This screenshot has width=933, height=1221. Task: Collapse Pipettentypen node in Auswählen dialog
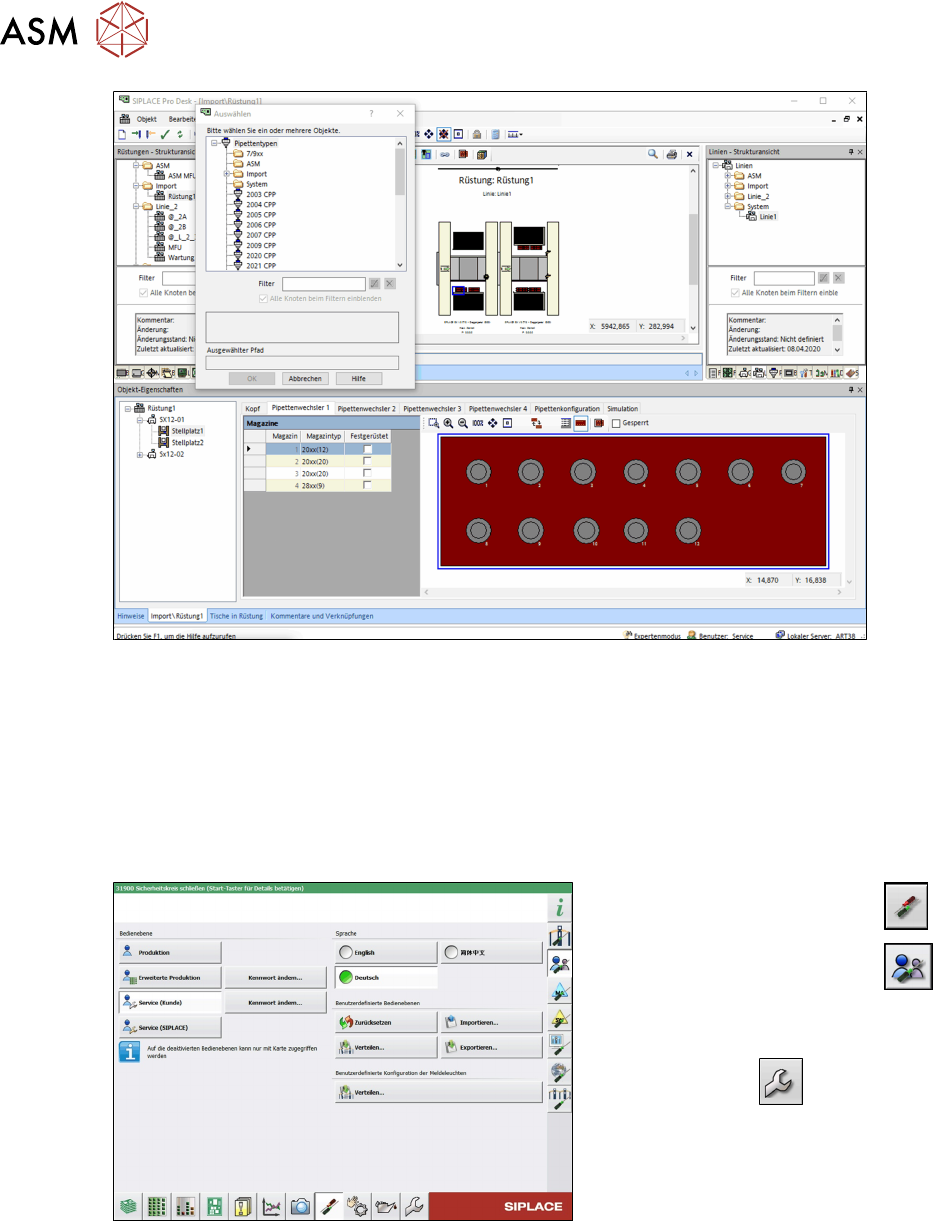(214, 144)
